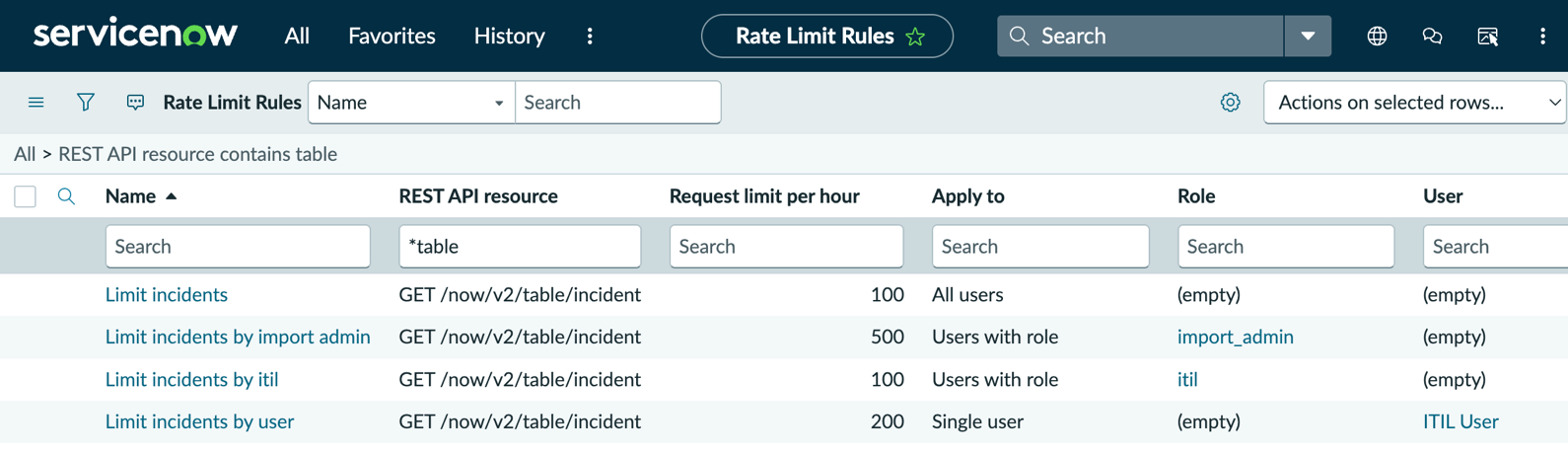The image size is (1568, 454).
Task: Expand the global search dropdown arrow
Action: 1308,37
